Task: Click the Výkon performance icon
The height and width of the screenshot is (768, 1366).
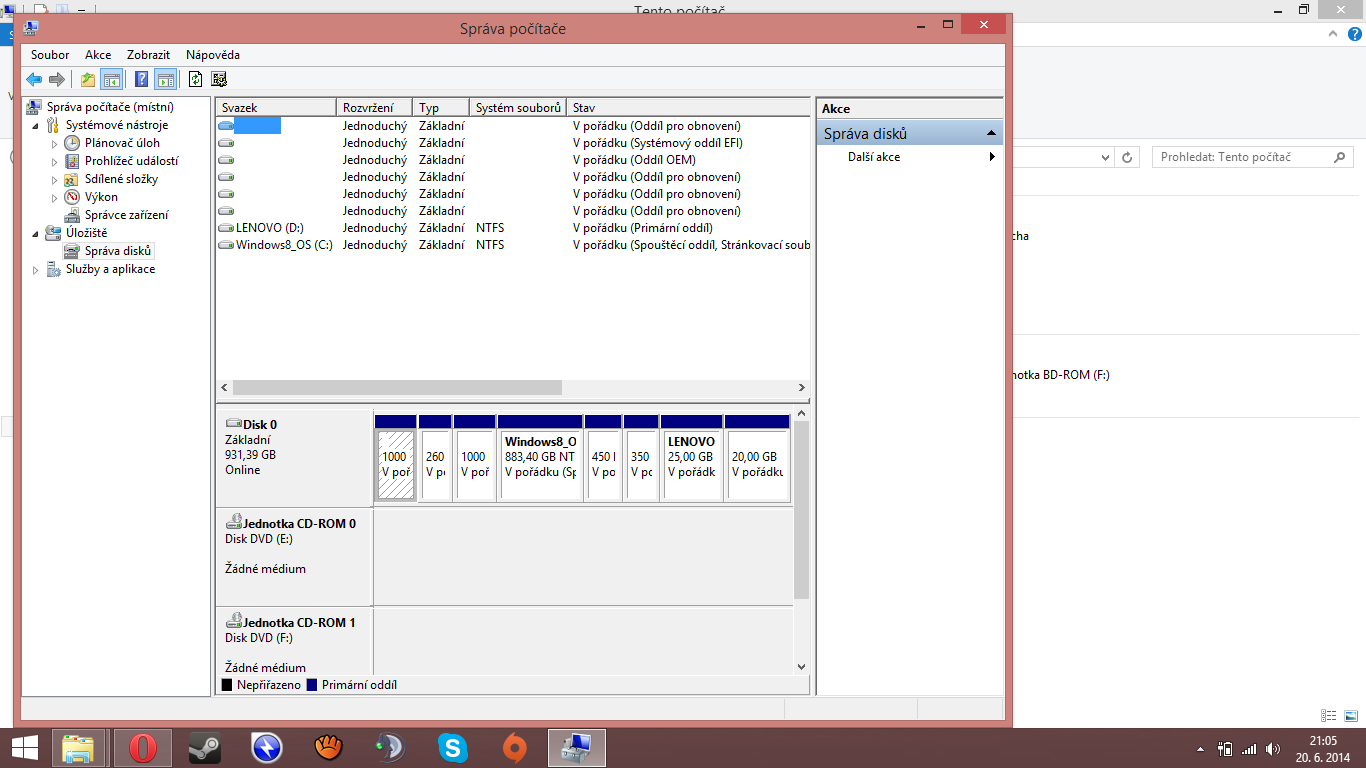Action: pyautogui.click(x=72, y=197)
